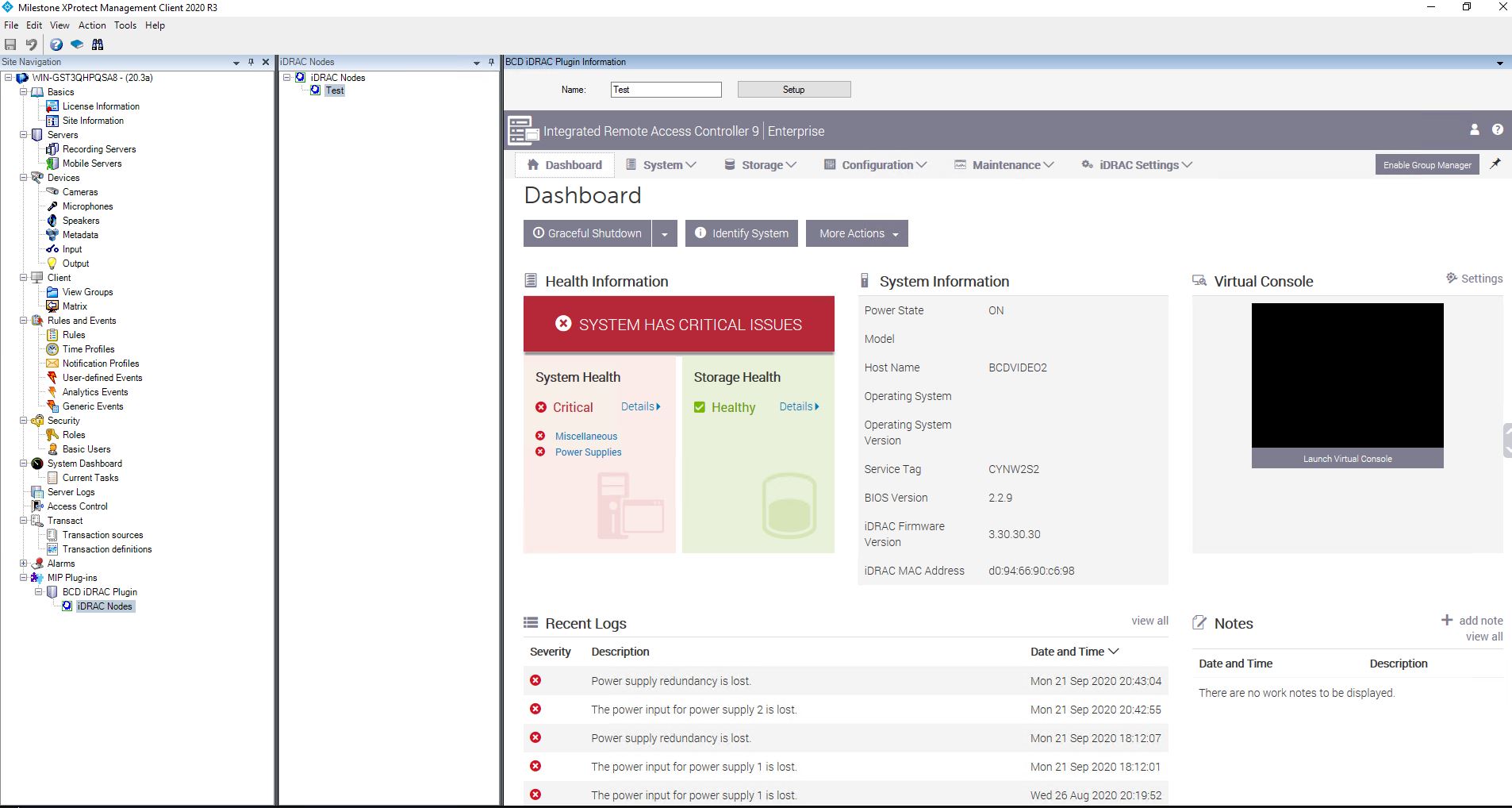Collapse the Devices tree node
Screen dimensions: 1512x808
pyautogui.click(x=24, y=178)
